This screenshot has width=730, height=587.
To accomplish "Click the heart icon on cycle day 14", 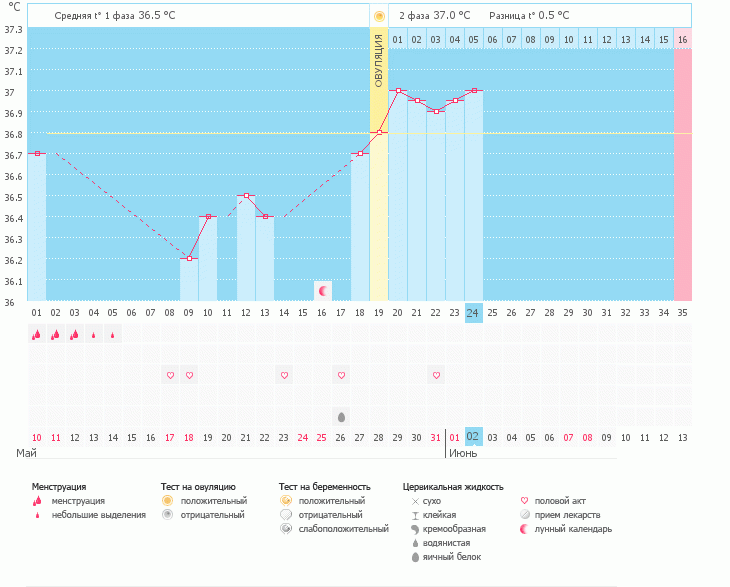I will 284,375.
